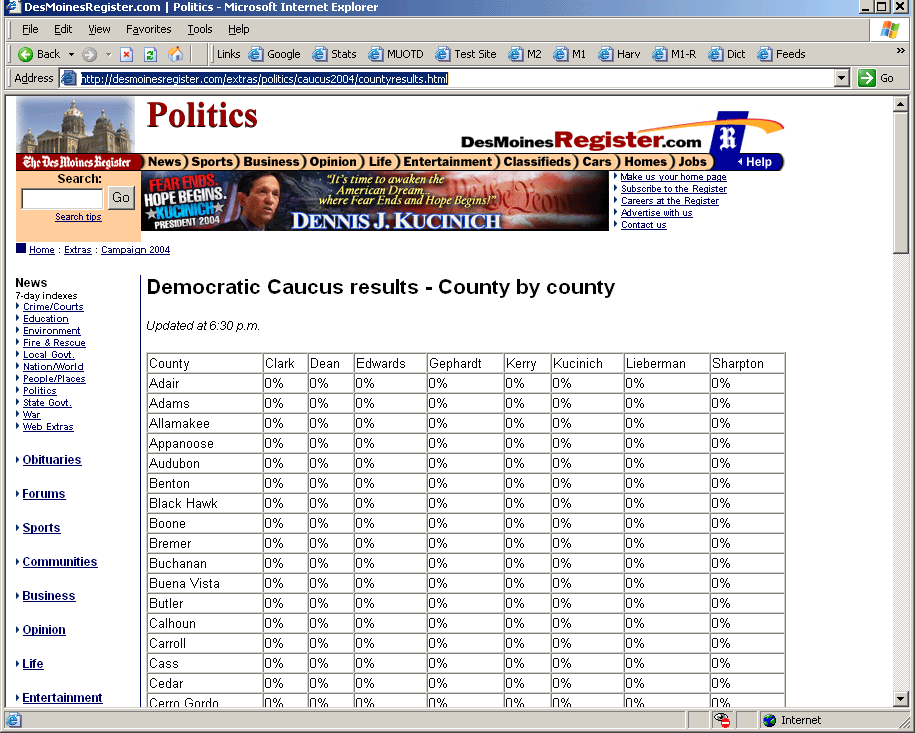Open the Favorites menu

(x=148, y=30)
